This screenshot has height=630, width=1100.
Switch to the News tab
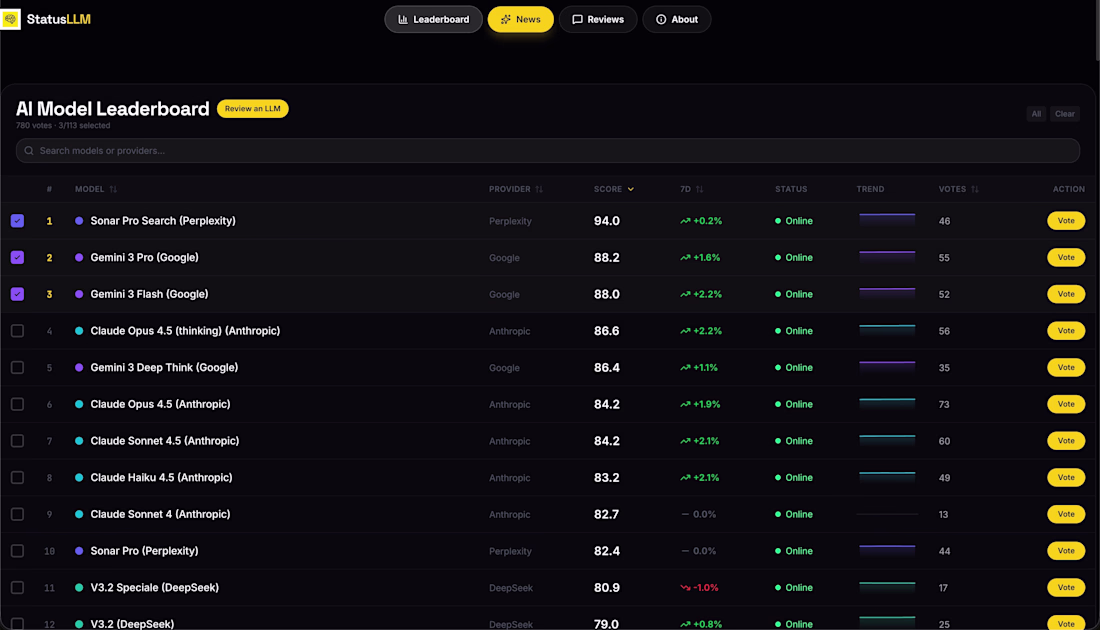(x=521, y=20)
